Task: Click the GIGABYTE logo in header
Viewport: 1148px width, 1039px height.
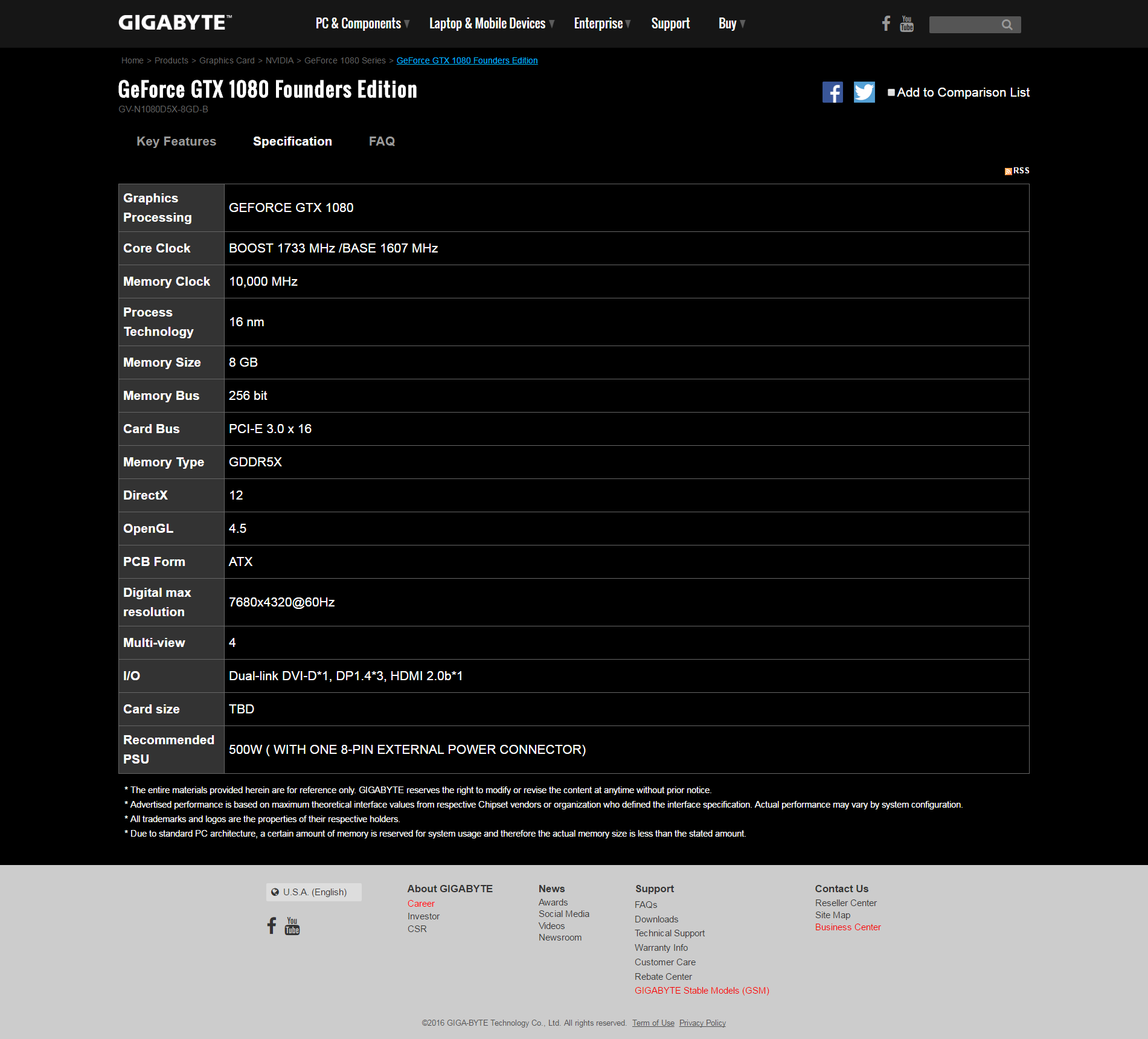Action: click(175, 23)
